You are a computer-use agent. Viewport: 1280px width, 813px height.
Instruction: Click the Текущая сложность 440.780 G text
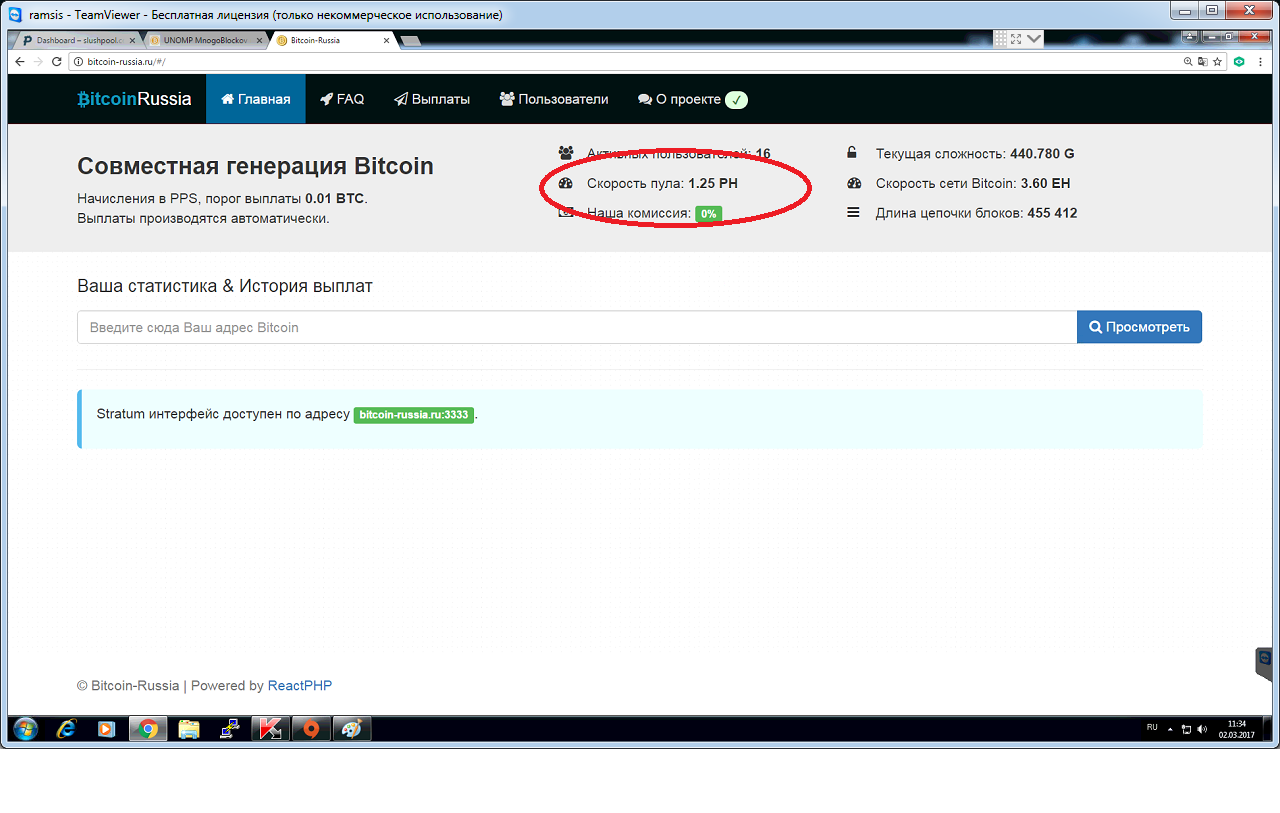click(975, 154)
